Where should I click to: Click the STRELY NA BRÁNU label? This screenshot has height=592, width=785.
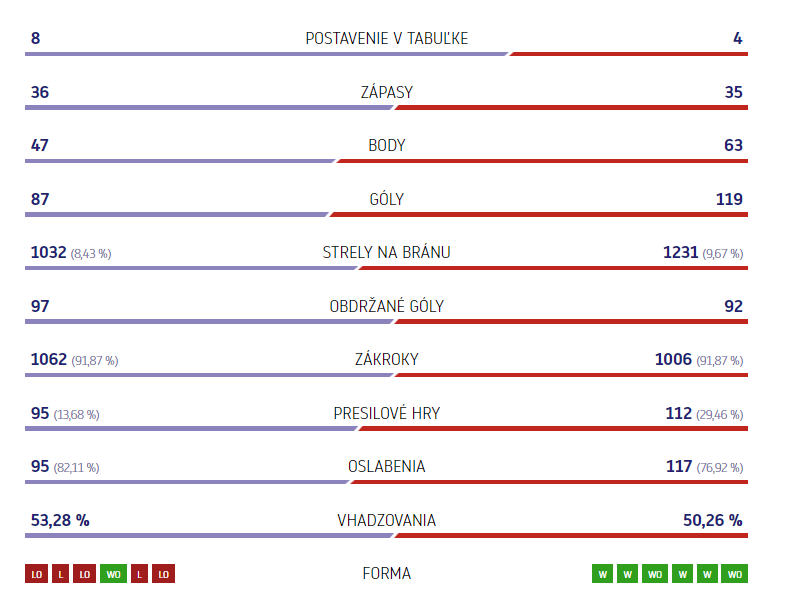[386, 252]
